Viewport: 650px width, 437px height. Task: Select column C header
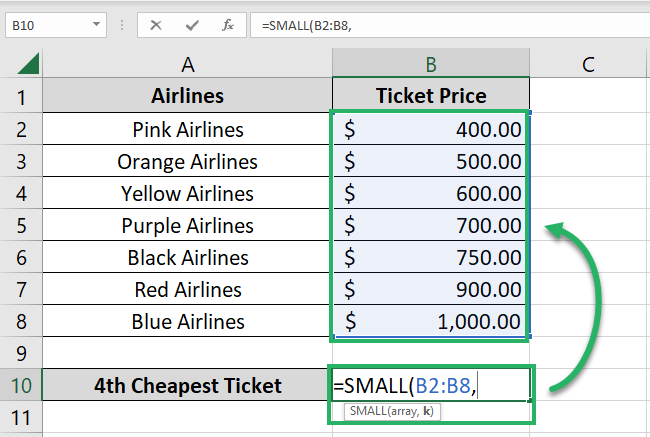(588, 65)
